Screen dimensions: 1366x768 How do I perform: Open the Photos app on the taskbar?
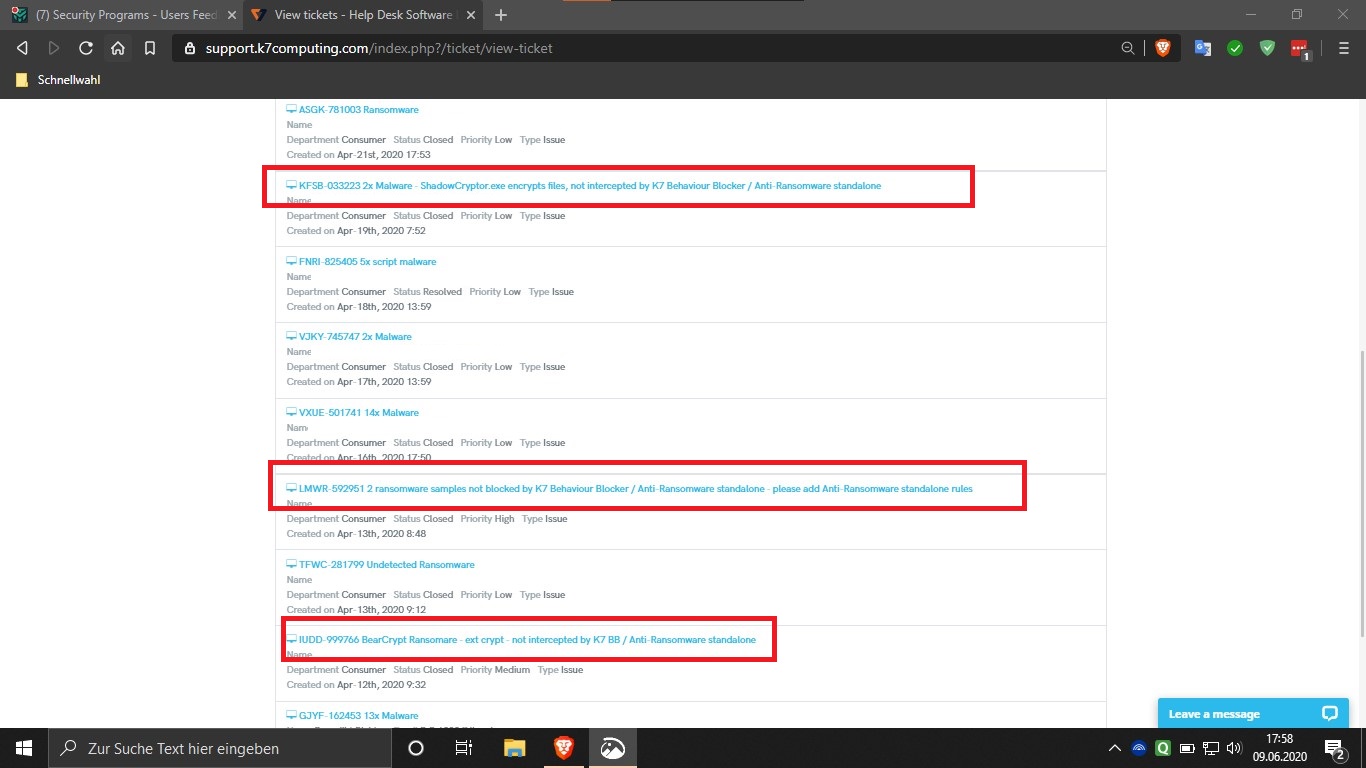click(x=612, y=748)
